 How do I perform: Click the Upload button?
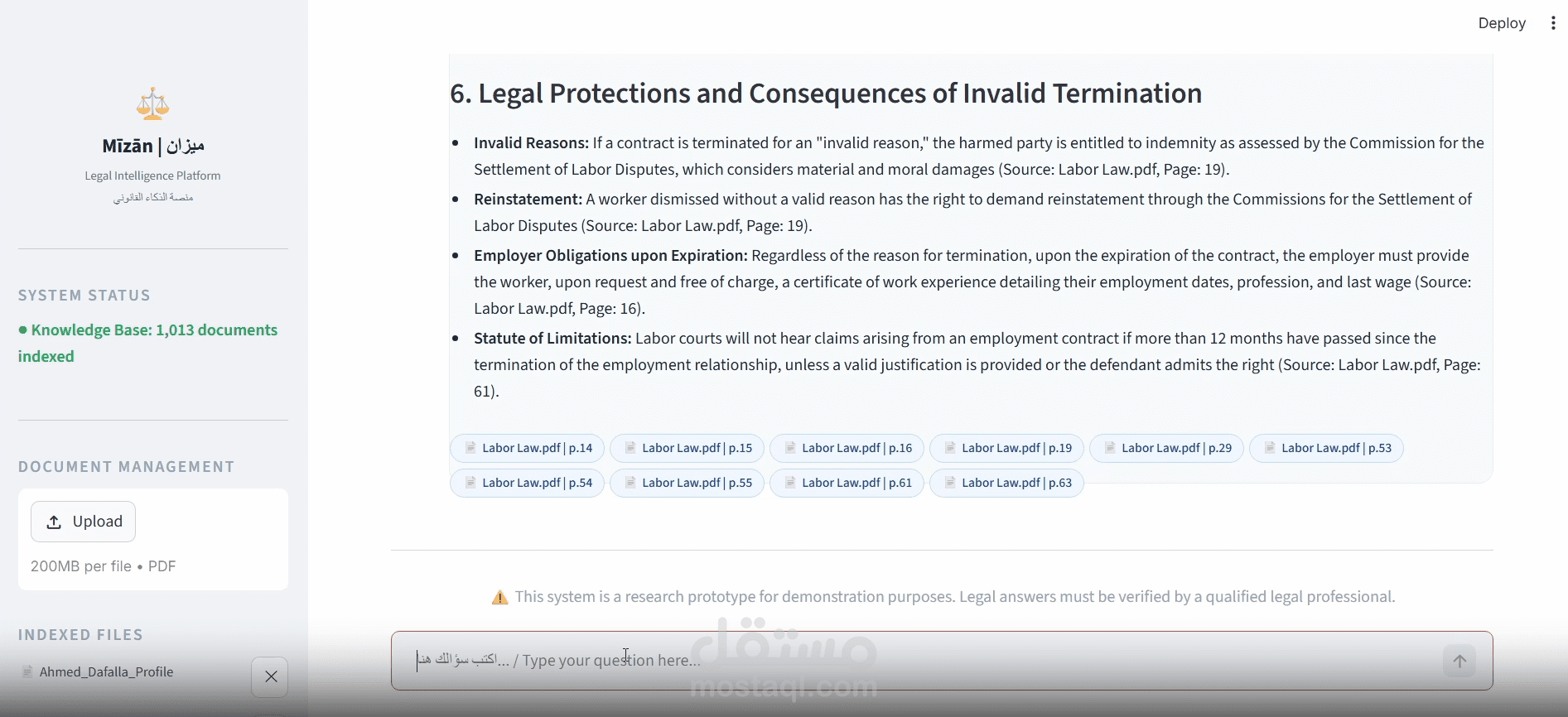[x=83, y=522]
